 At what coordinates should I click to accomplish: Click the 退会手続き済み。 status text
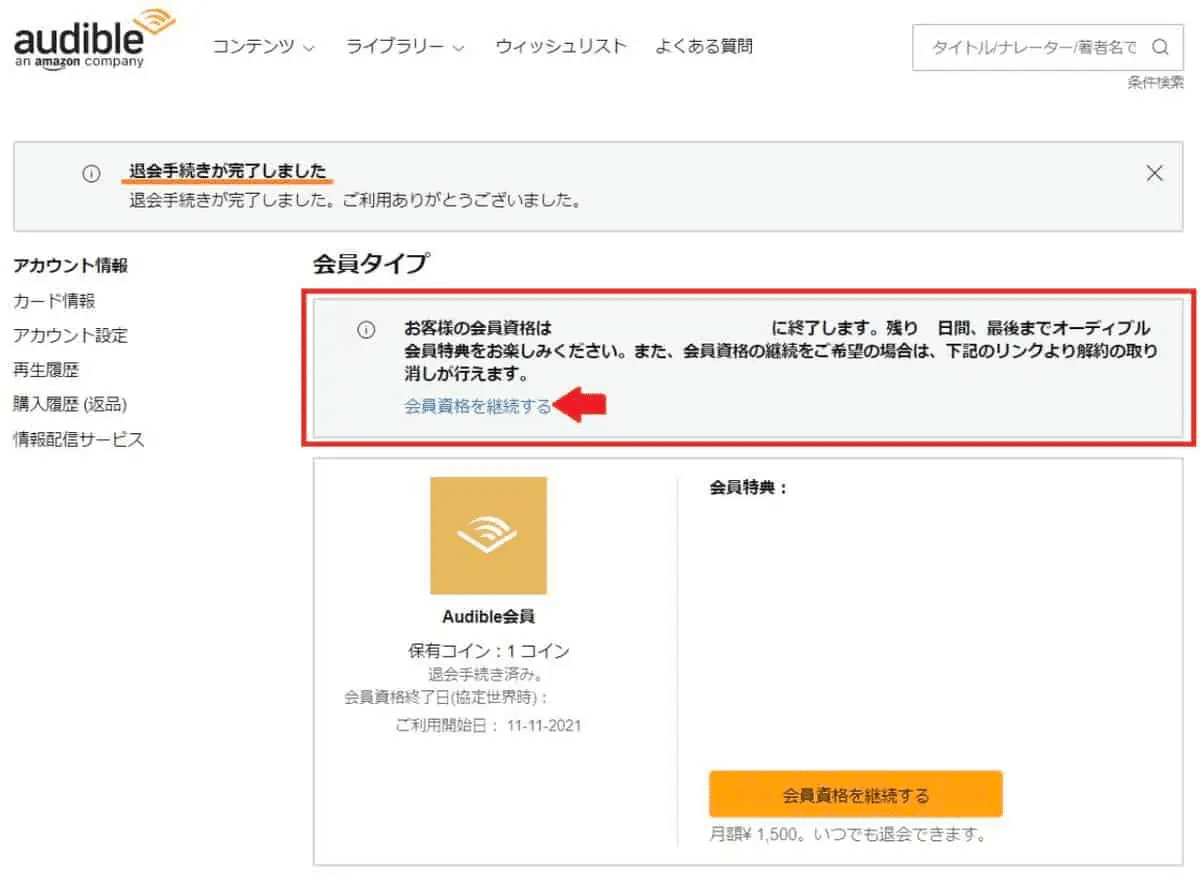tap(486, 675)
